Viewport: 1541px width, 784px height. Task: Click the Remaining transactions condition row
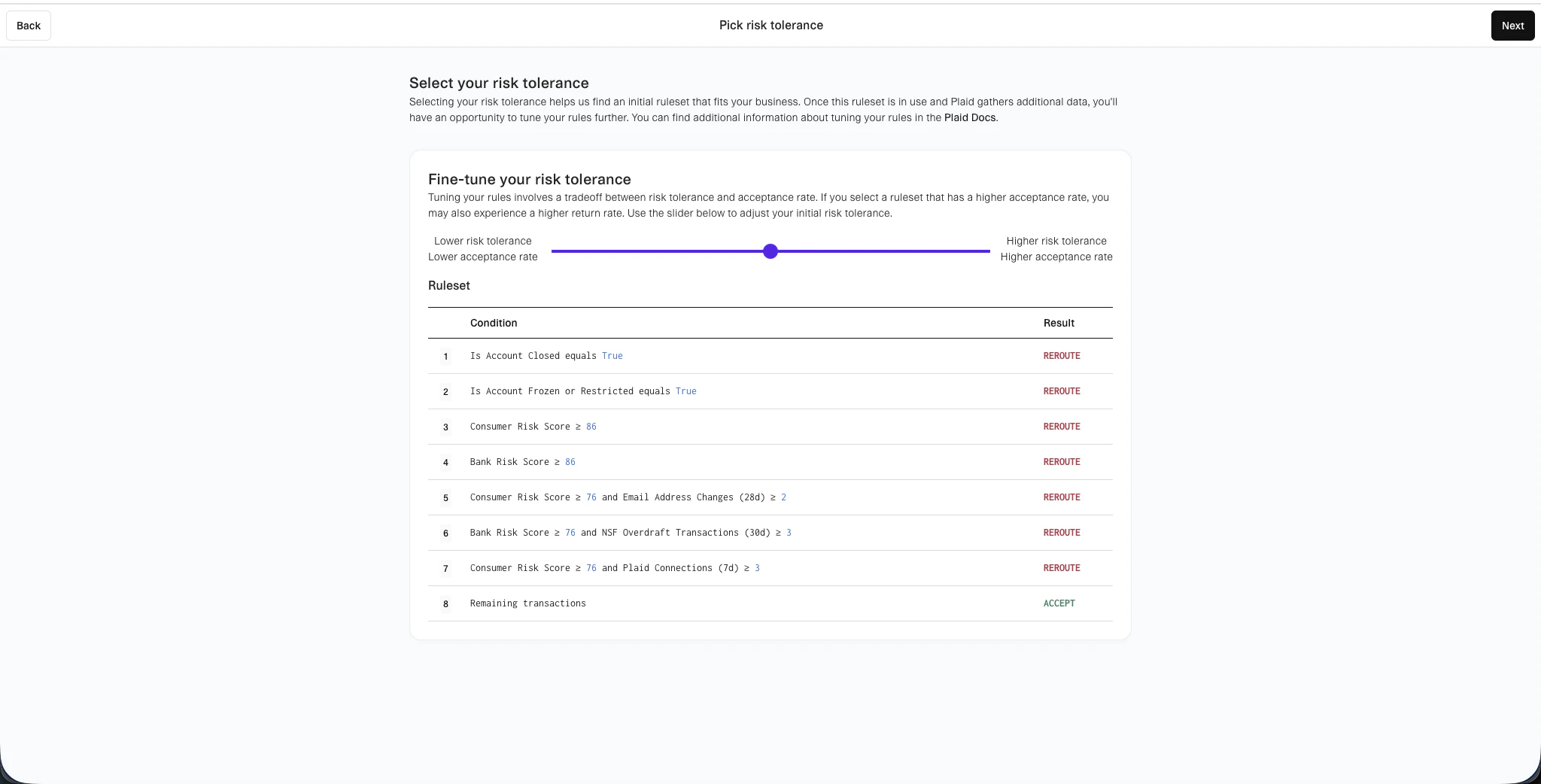point(527,603)
